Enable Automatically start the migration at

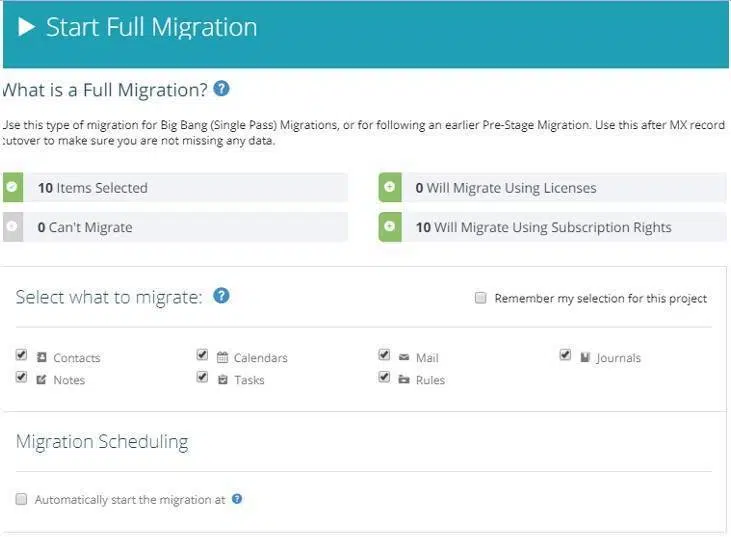(x=22, y=499)
